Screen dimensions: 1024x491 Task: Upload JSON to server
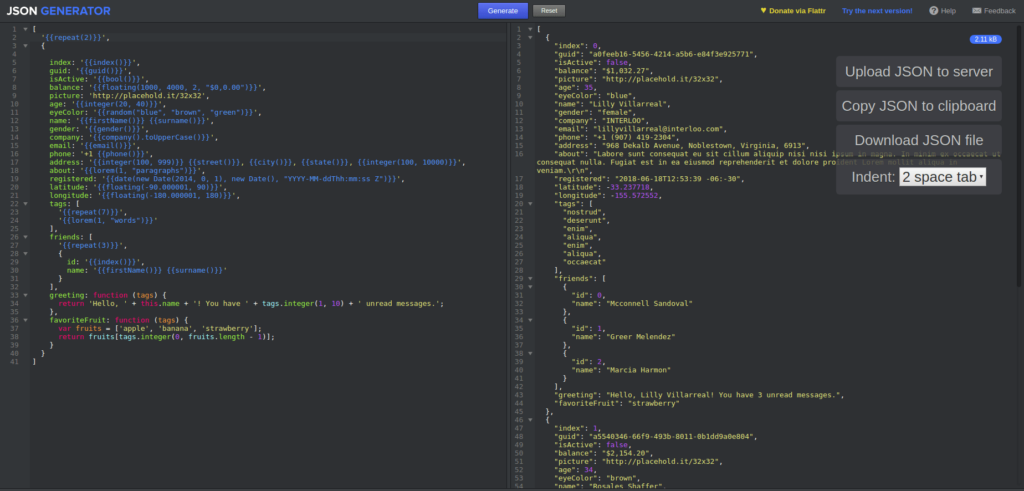tap(918, 72)
